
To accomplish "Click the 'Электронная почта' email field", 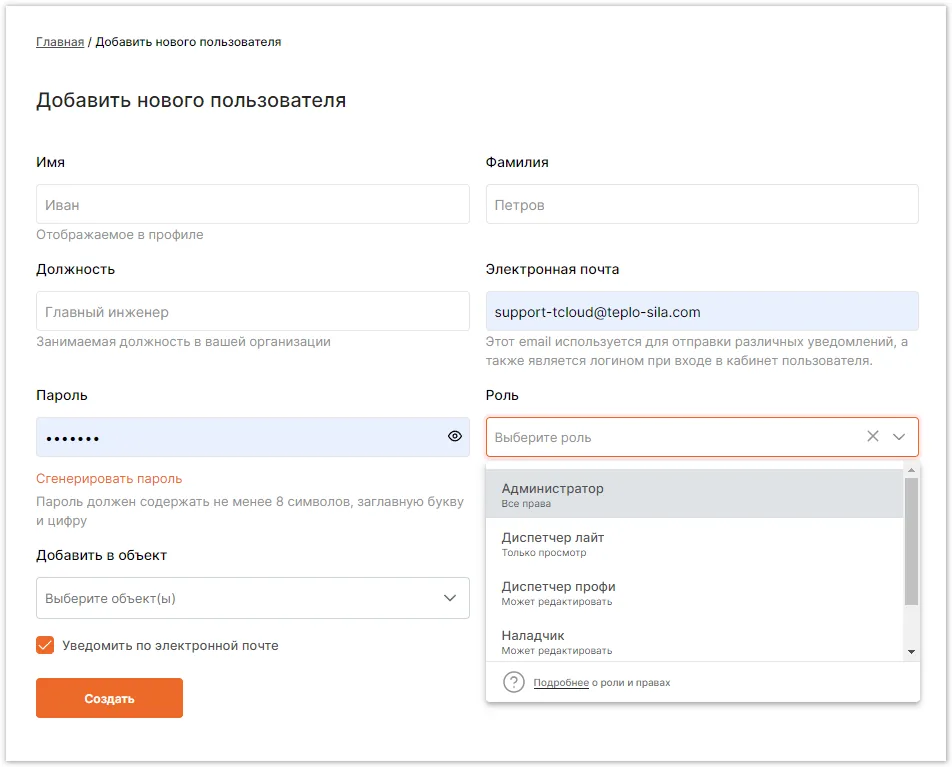I will (x=702, y=312).
